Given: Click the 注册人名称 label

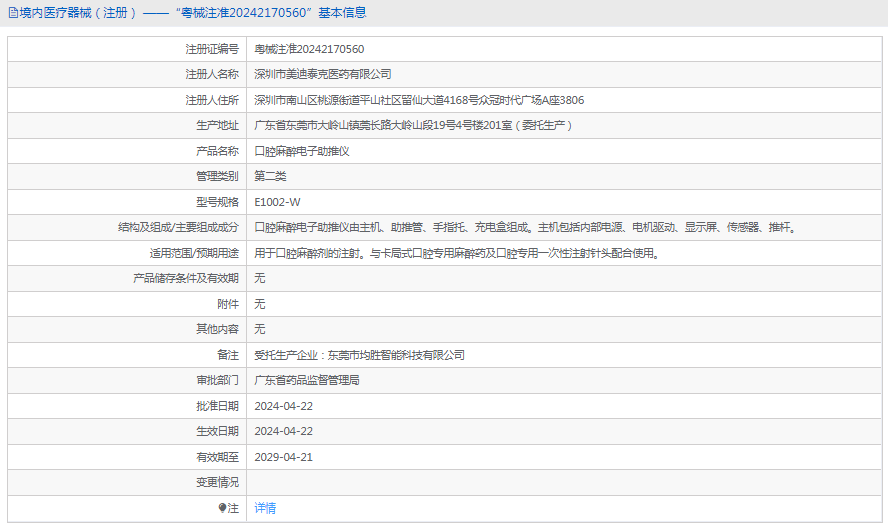Looking at the screenshot, I should coord(212,74).
